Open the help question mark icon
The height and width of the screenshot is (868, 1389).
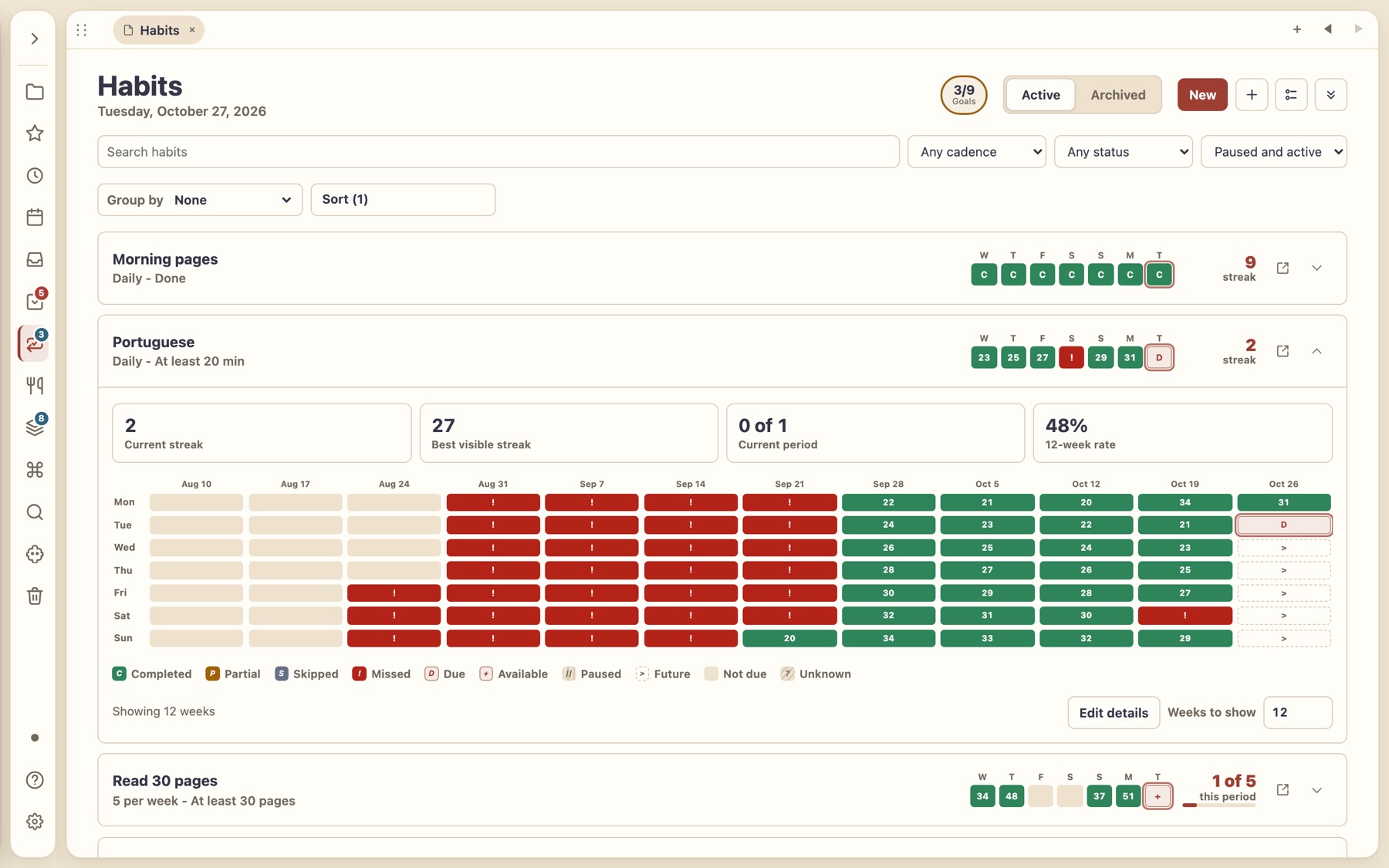[35, 780]
